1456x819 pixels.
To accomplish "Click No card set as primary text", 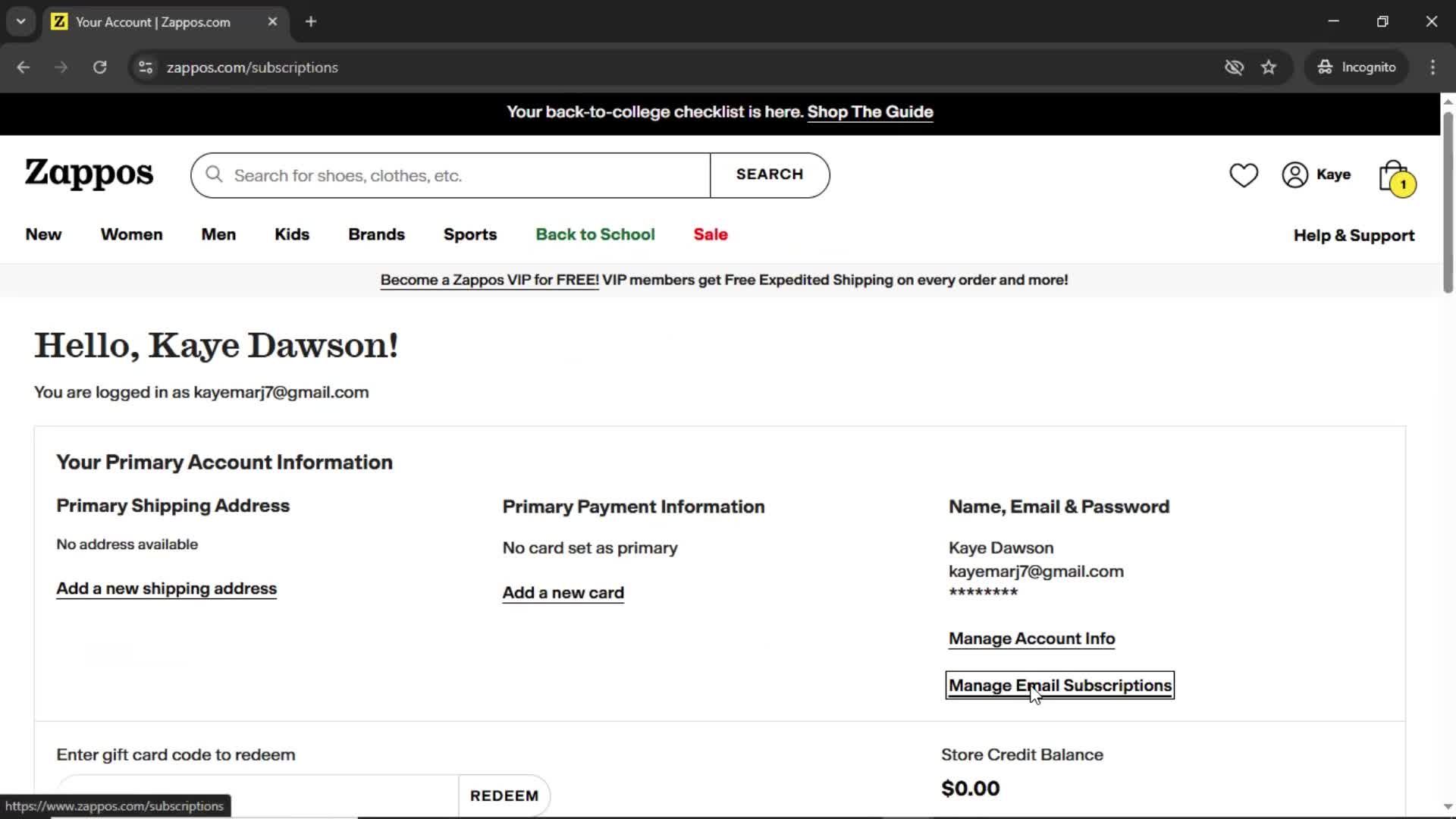I will (x=590, y=548).
